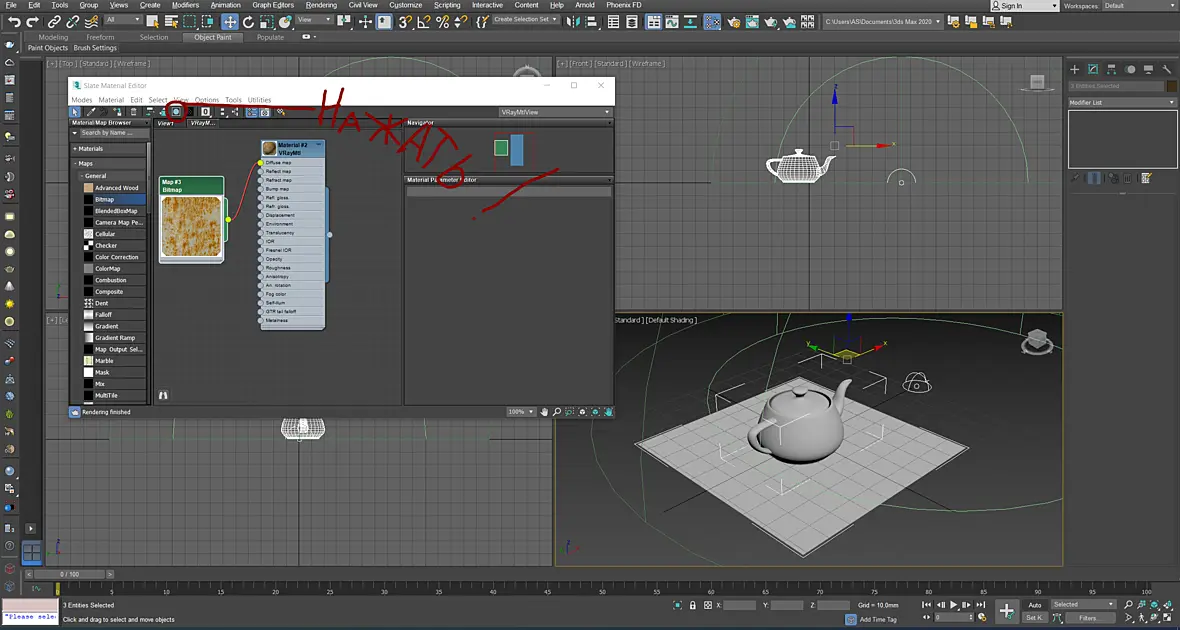
Task: Open the VRayMtlView dropdown in Slate editor
Action: [555, 112]
